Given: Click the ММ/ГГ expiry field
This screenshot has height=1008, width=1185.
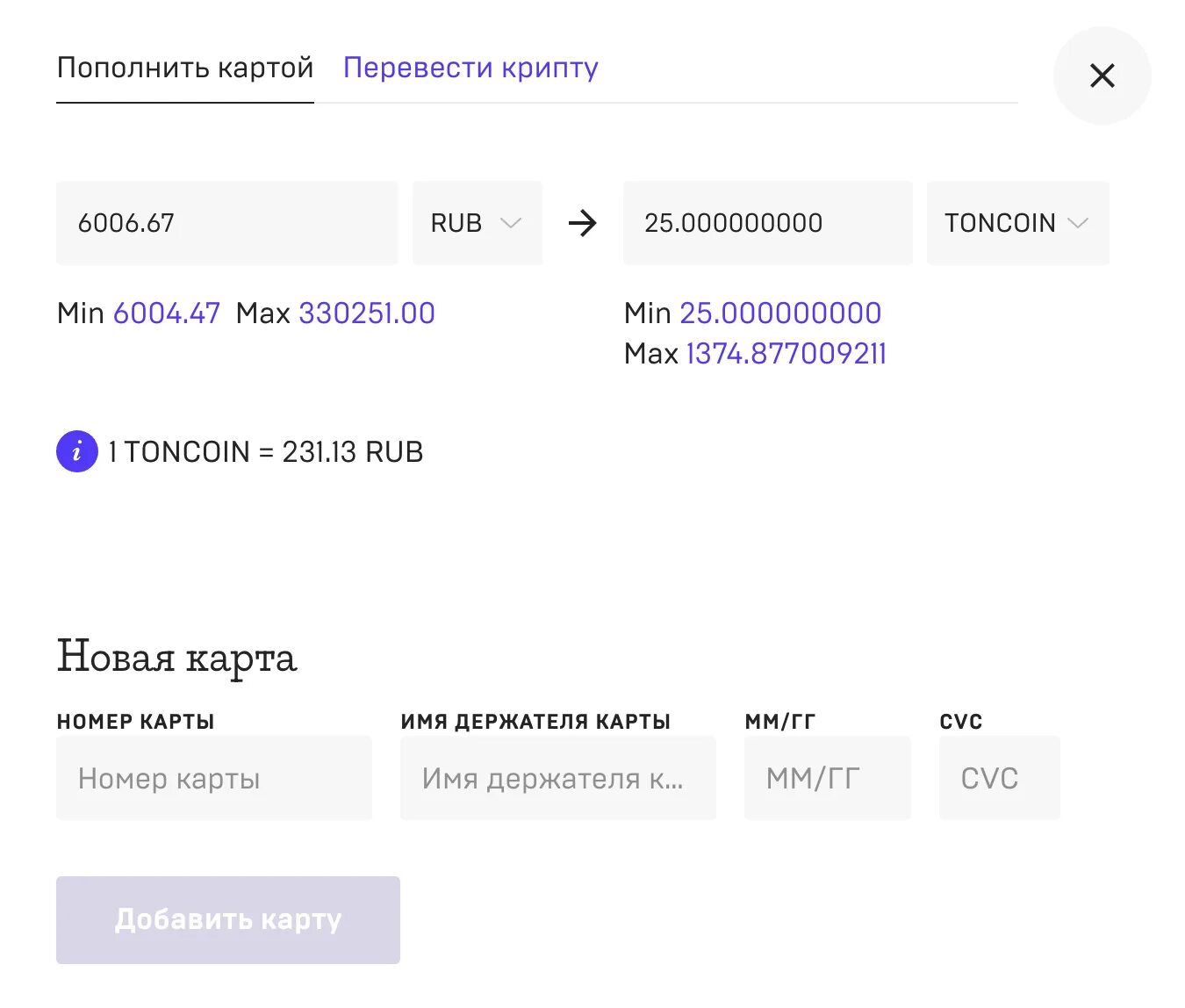Looking at the screenshot, I should 827,779.
